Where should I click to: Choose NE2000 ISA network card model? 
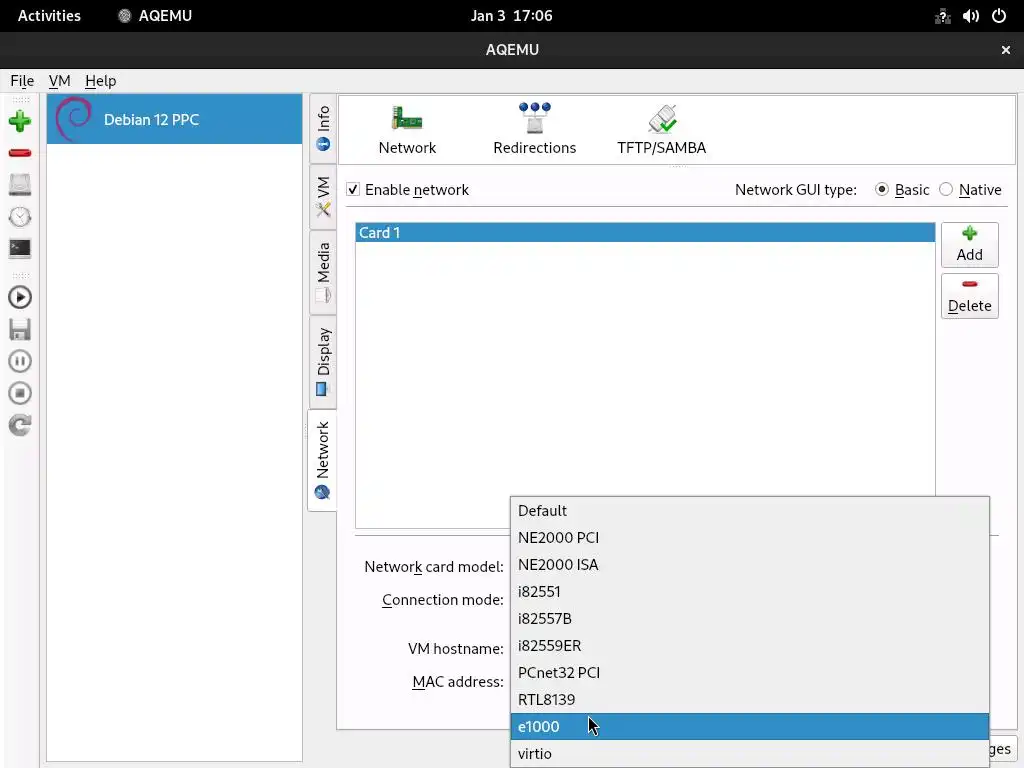click(750, 564)
